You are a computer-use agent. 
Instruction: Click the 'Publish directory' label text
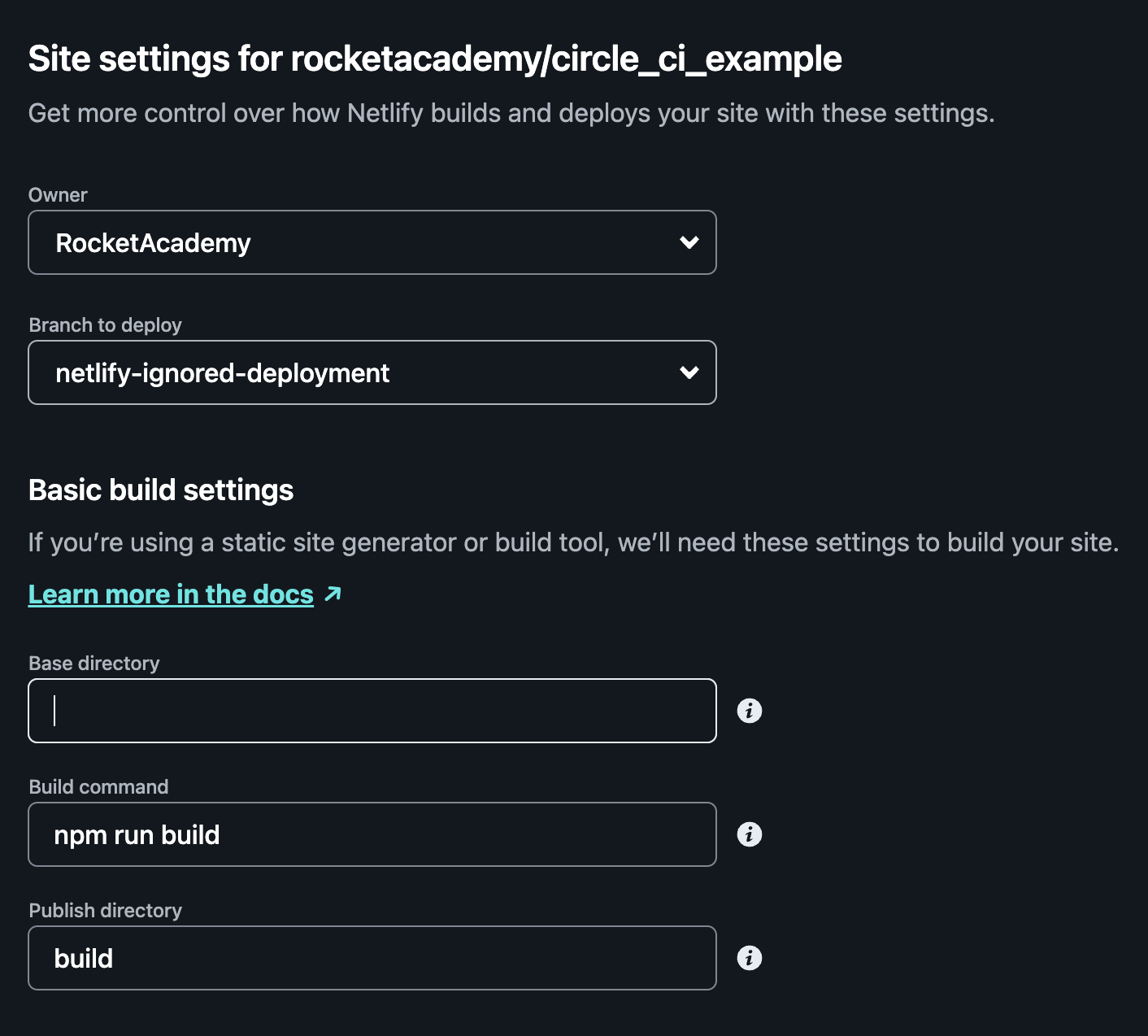105,911
